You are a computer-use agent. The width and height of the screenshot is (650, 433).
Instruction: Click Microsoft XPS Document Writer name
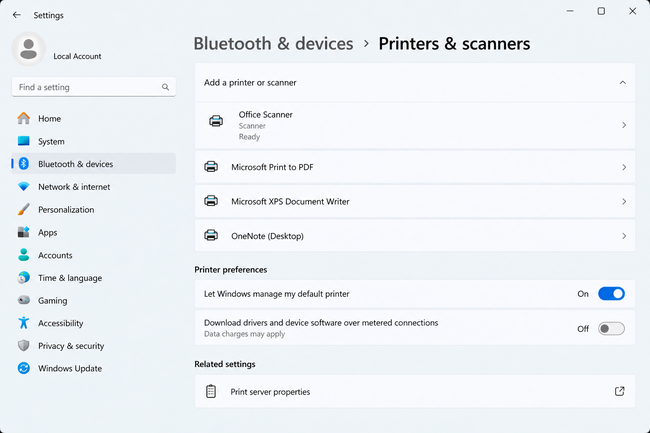(290, 202)
